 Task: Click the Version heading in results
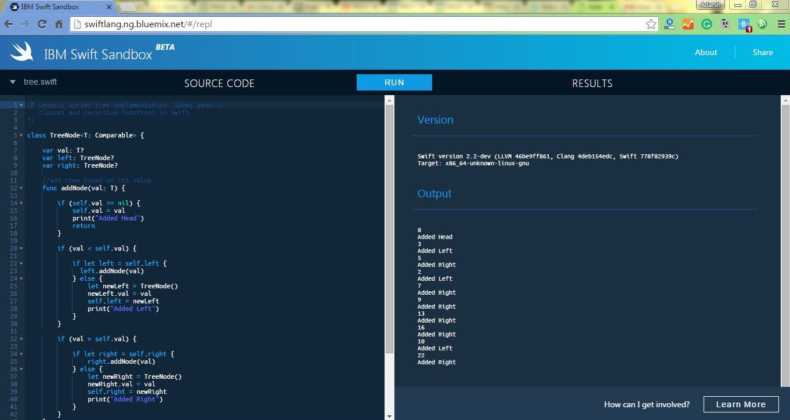pos(435,120)
